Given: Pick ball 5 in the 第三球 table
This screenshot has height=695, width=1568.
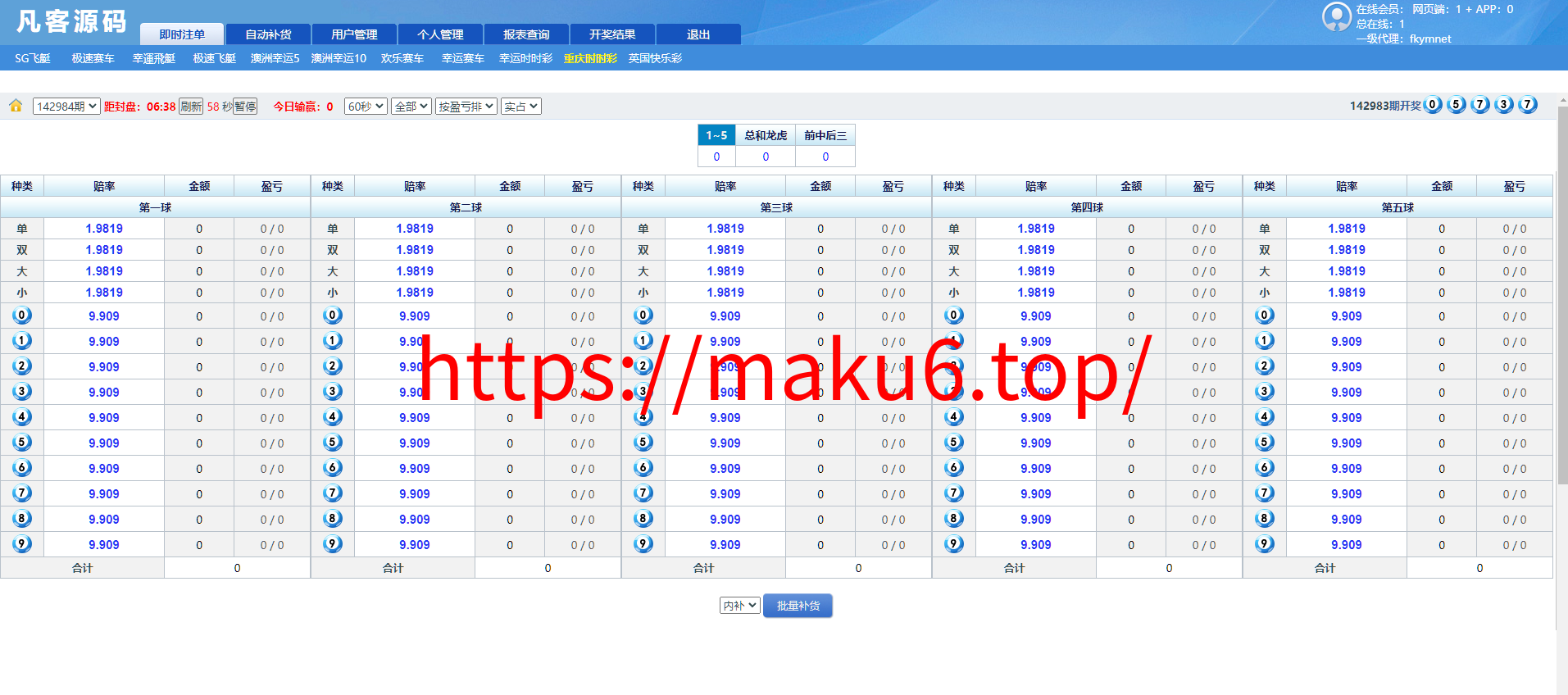Looking at the screenshot, I should (643, 443).
